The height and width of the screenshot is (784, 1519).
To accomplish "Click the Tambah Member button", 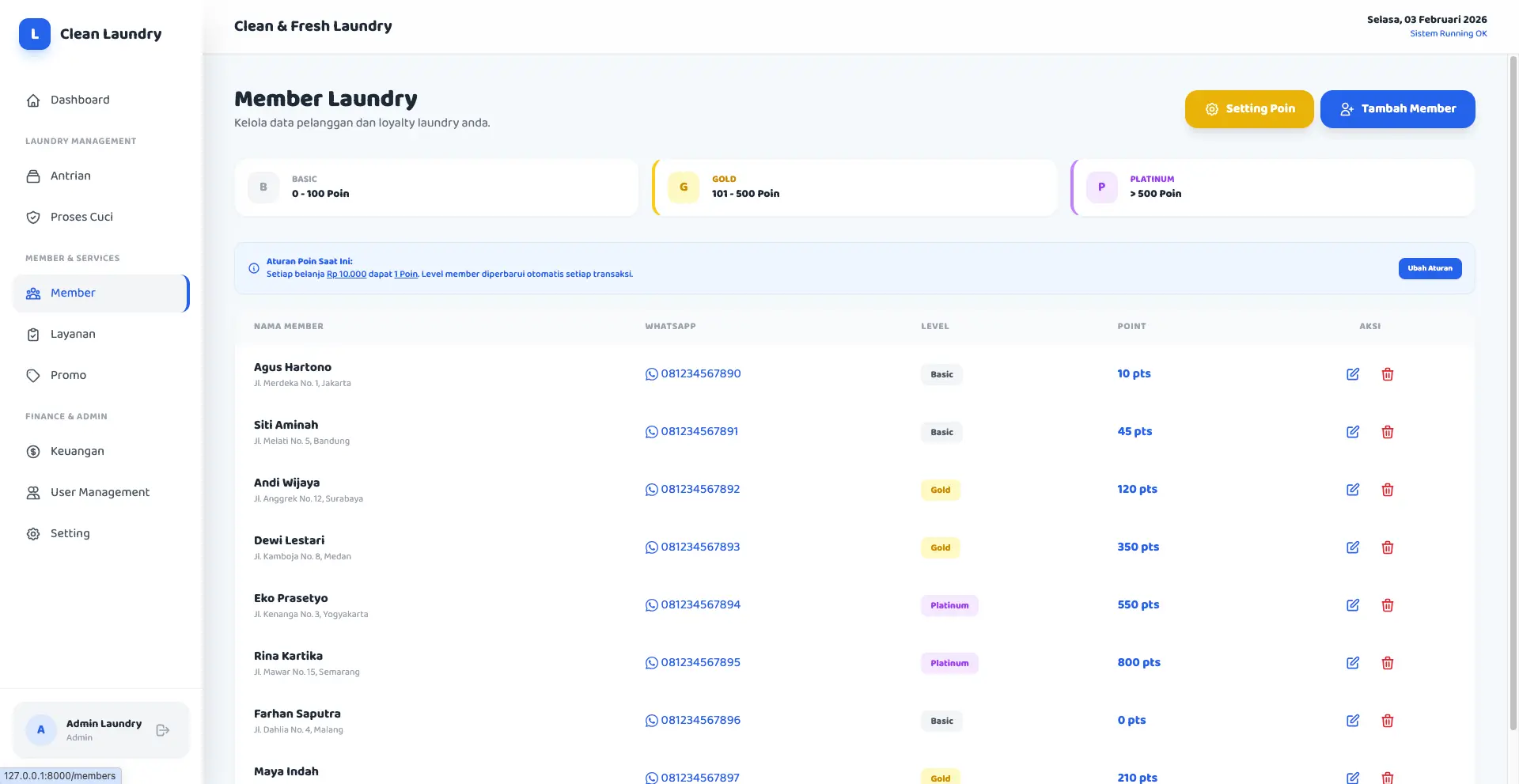I will [x=1397, y=109].
